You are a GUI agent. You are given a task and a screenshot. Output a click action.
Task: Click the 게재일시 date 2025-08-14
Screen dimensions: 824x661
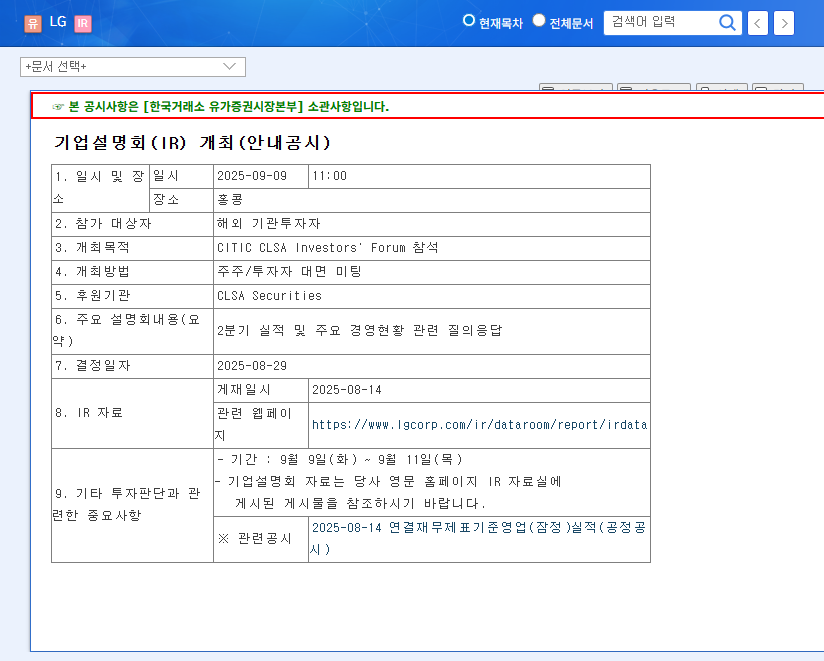coord(347,390)
